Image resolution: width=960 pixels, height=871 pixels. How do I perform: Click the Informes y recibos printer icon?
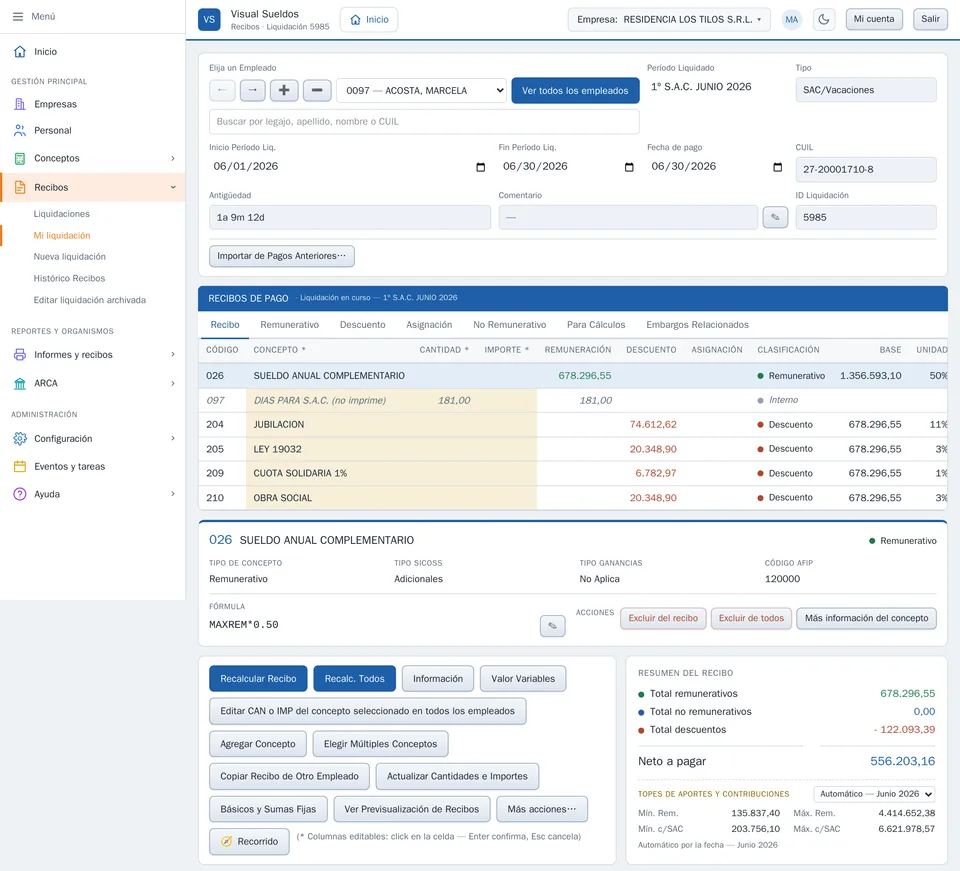20,354
